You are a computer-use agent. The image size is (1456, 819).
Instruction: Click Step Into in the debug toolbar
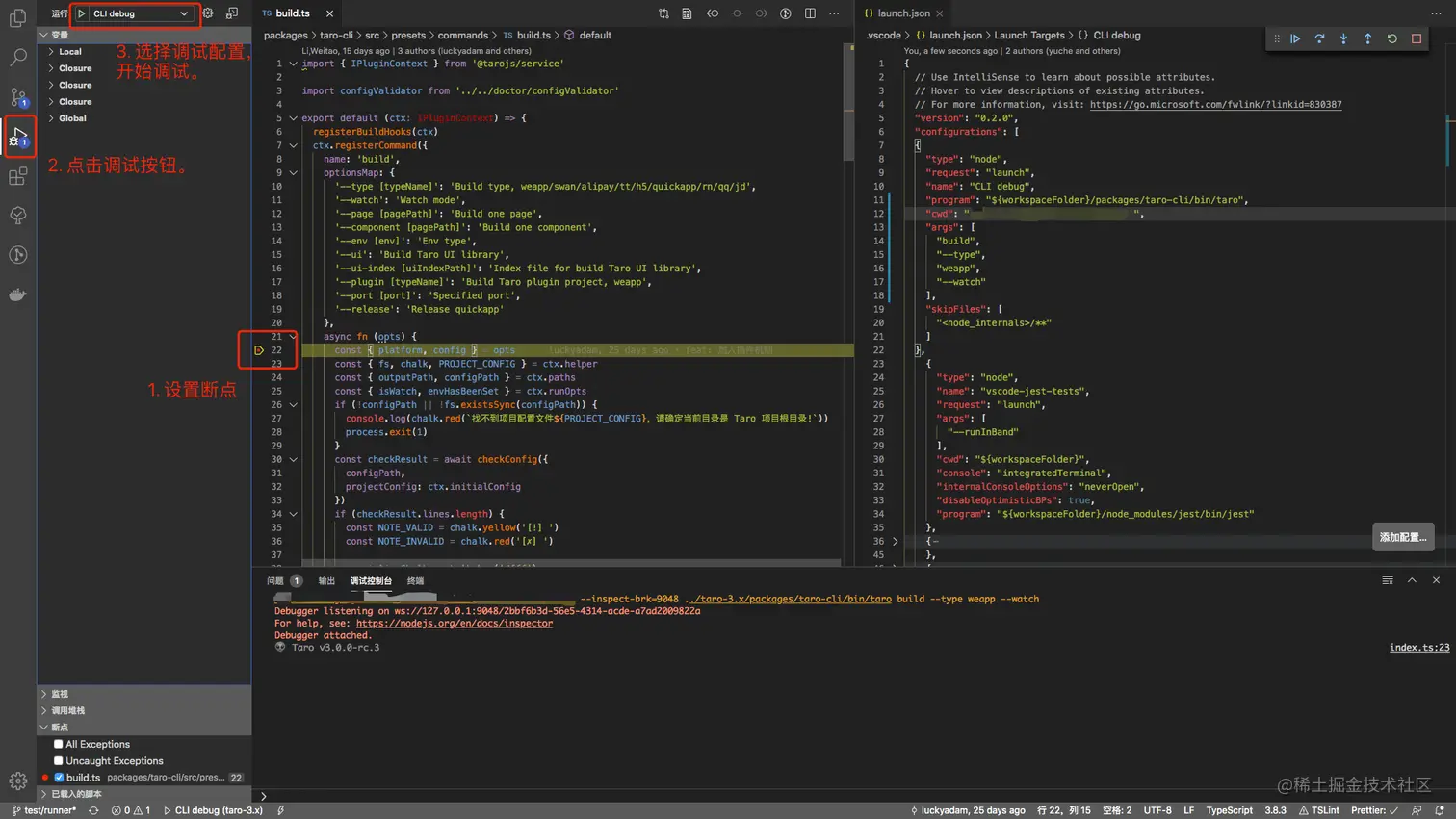tap(1343, 38)
